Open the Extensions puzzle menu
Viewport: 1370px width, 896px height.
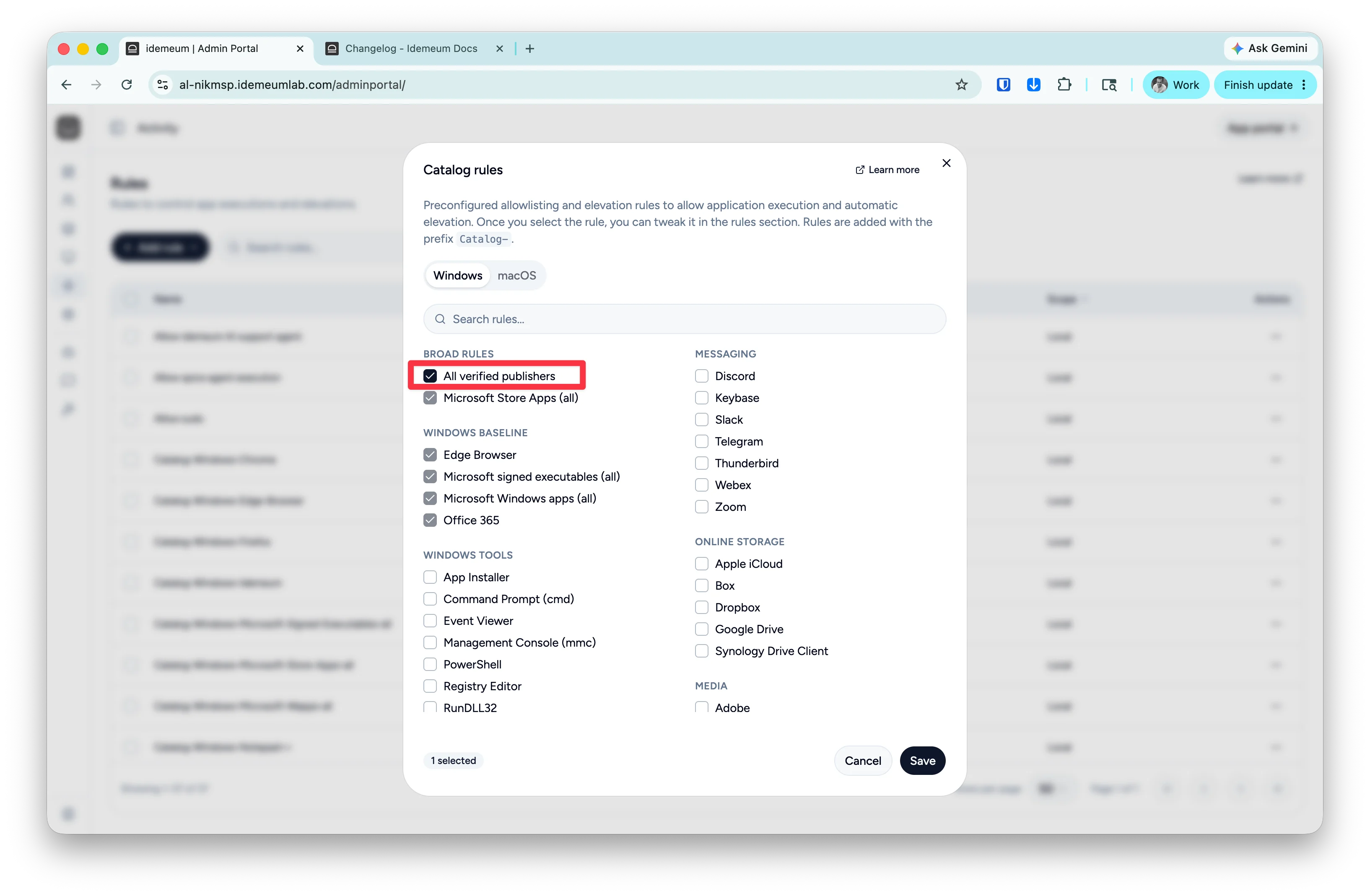click(x=1064, y=85)
